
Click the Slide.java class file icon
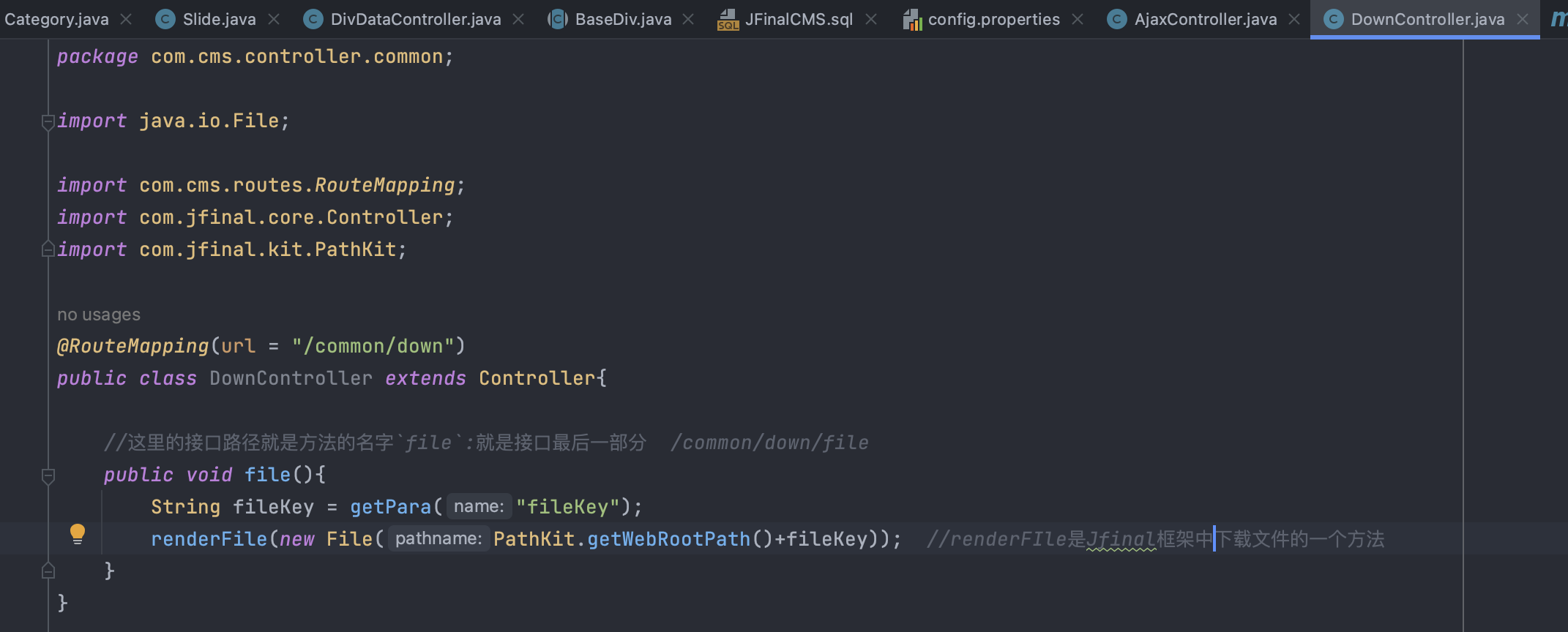166,20
